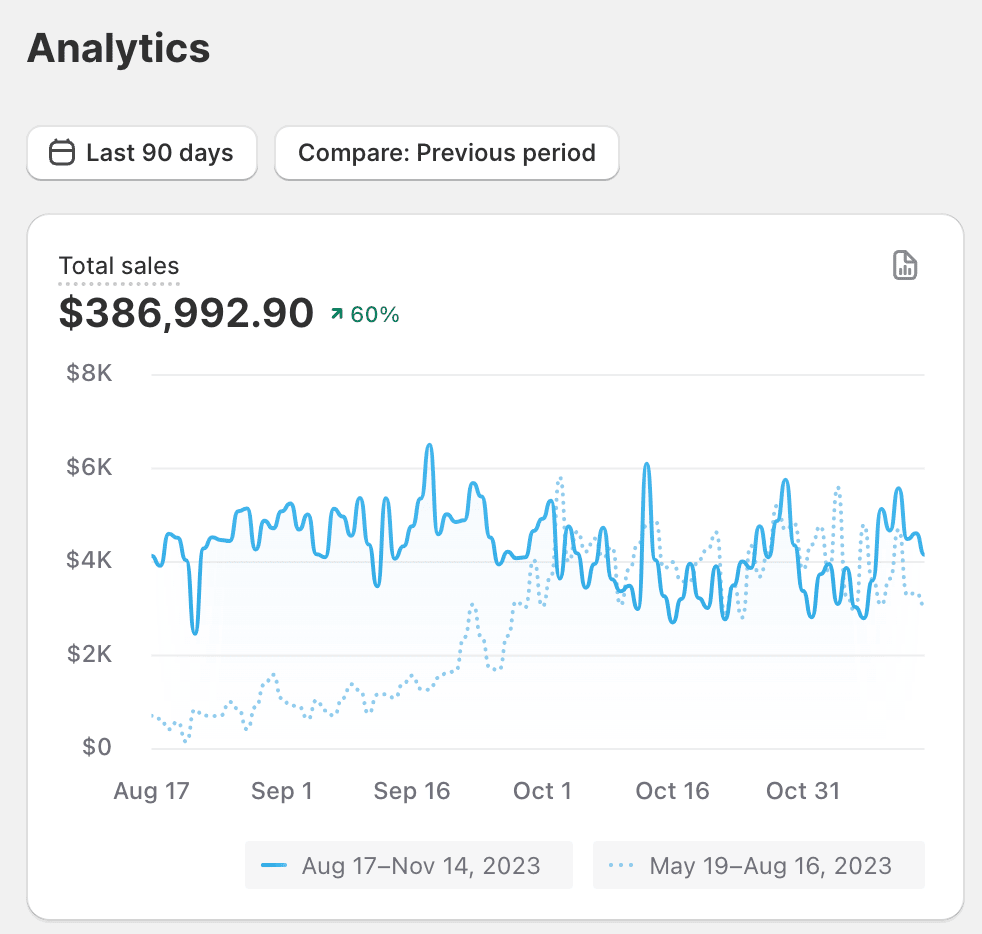Select the Sep 16 label on the x-axis
This screenshot has width=982, height=934.
[412, 791]
